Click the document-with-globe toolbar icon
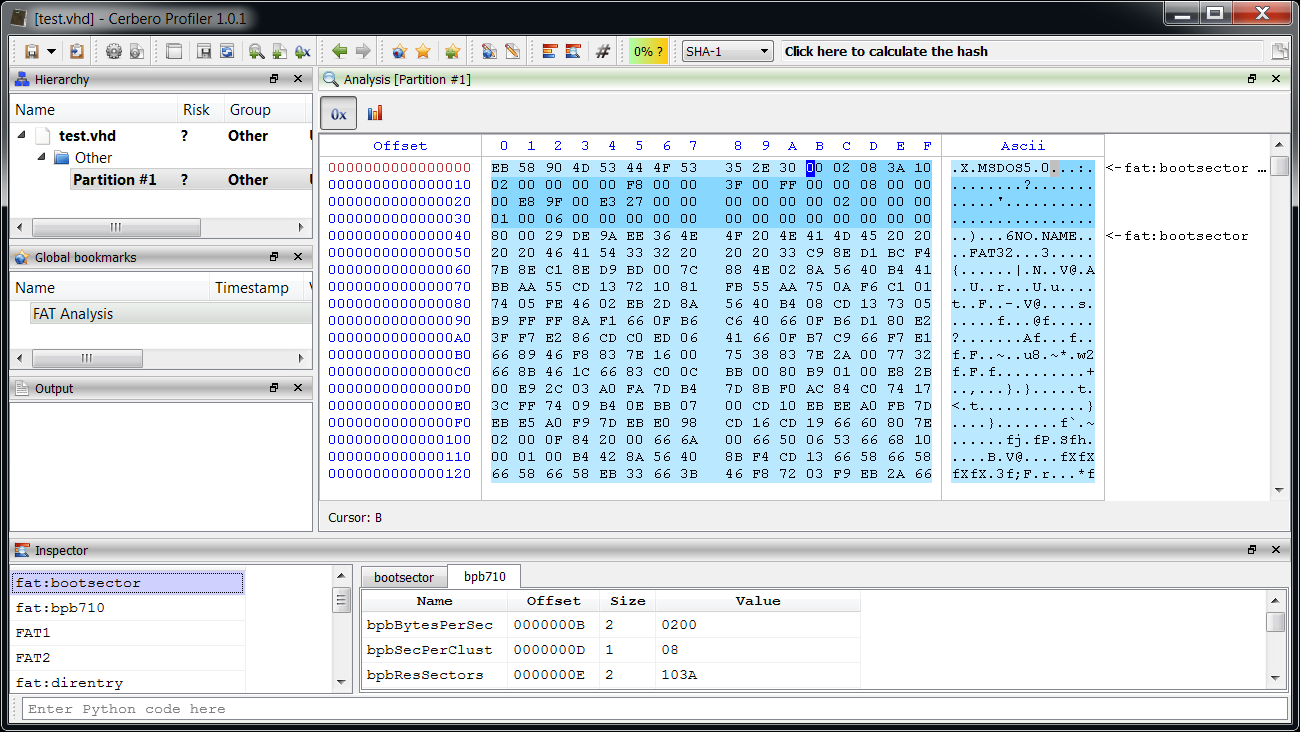 pyautogui.click(x=489, y=51)
